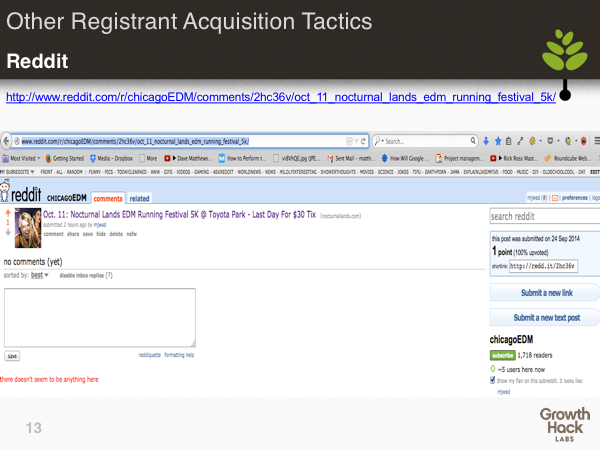Click the reader shield icon inside address bar
The image size is (600, 450).
click(349, 141)
